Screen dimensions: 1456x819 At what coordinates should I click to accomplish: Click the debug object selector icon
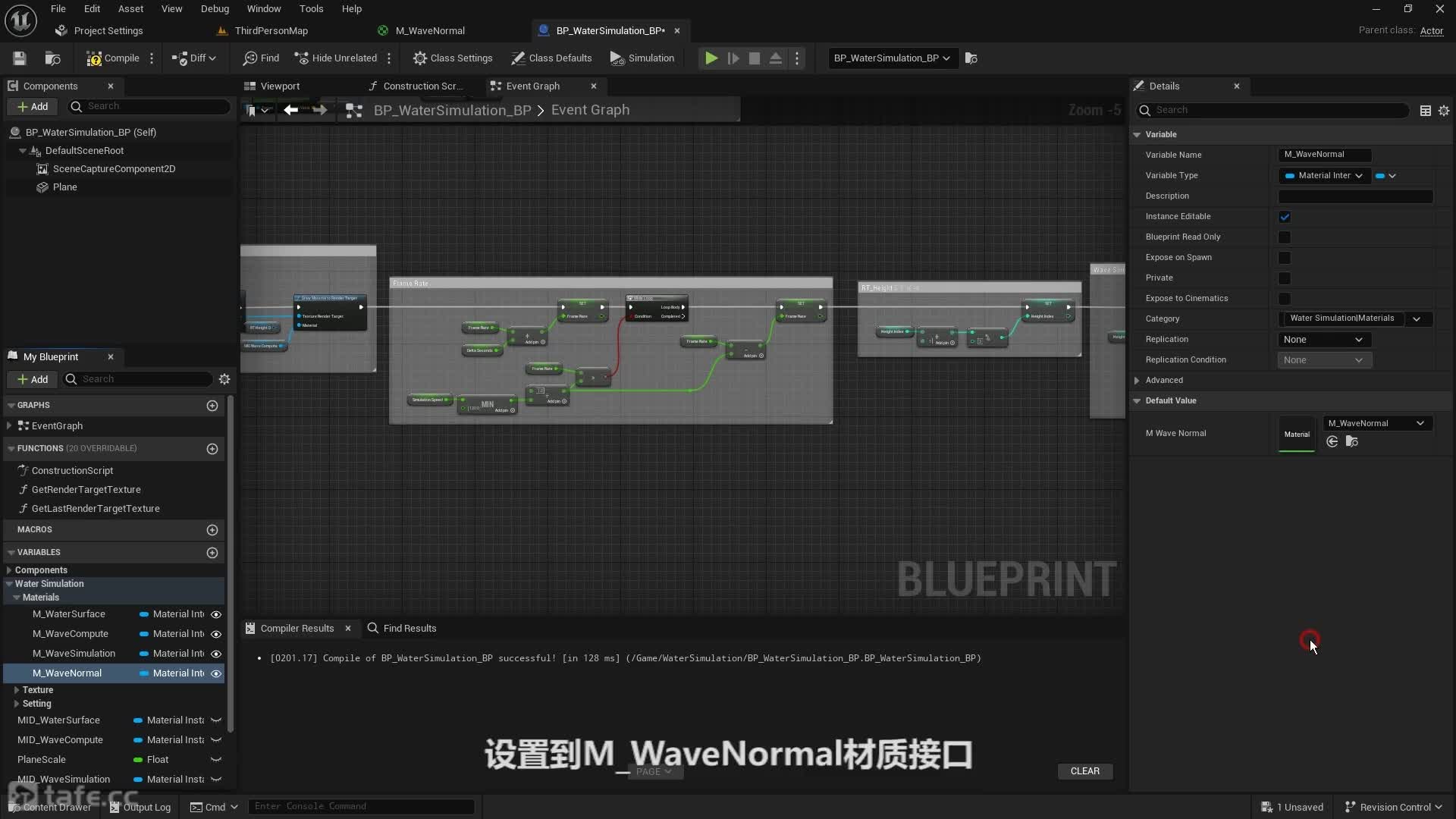[971, 58]
